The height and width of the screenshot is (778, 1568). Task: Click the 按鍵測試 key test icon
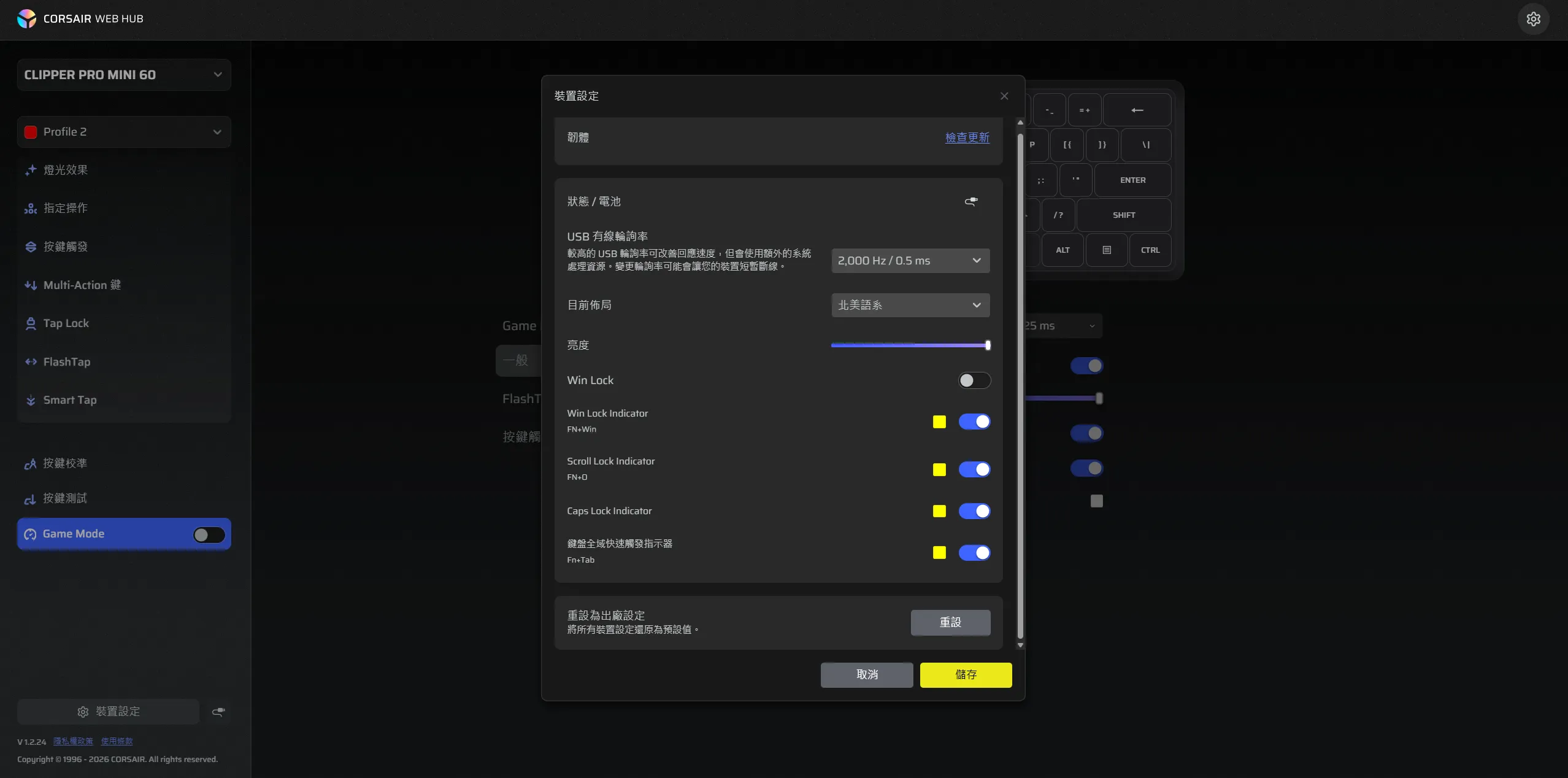point(30,499)
